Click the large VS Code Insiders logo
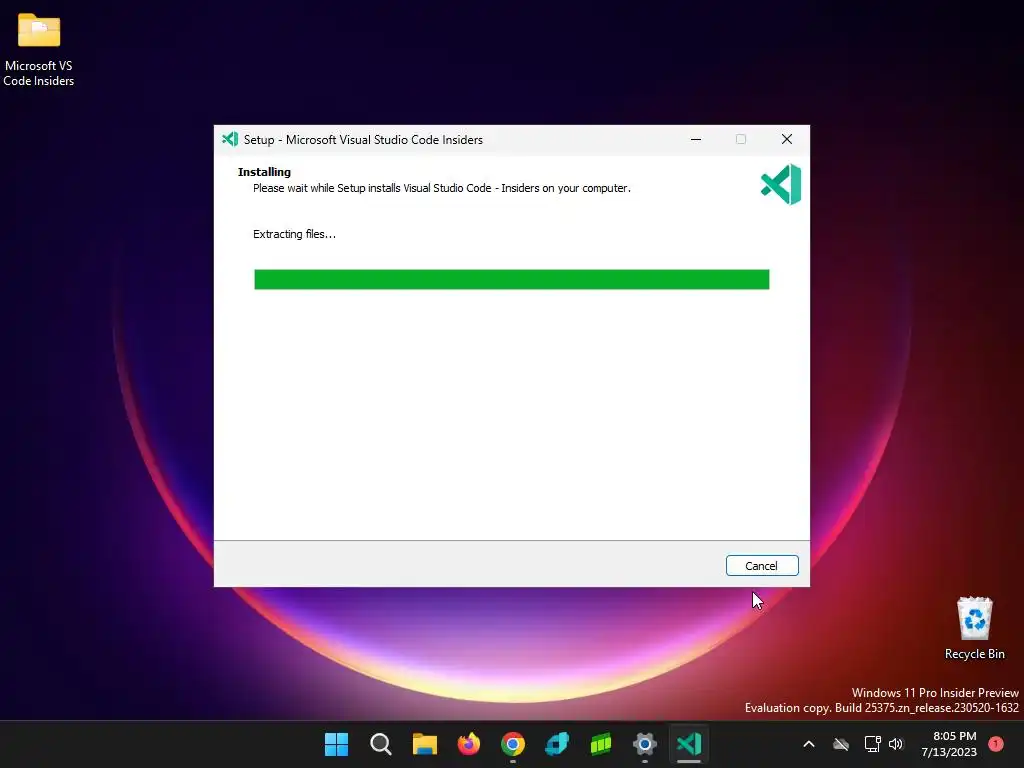 [x=781, y=184]
